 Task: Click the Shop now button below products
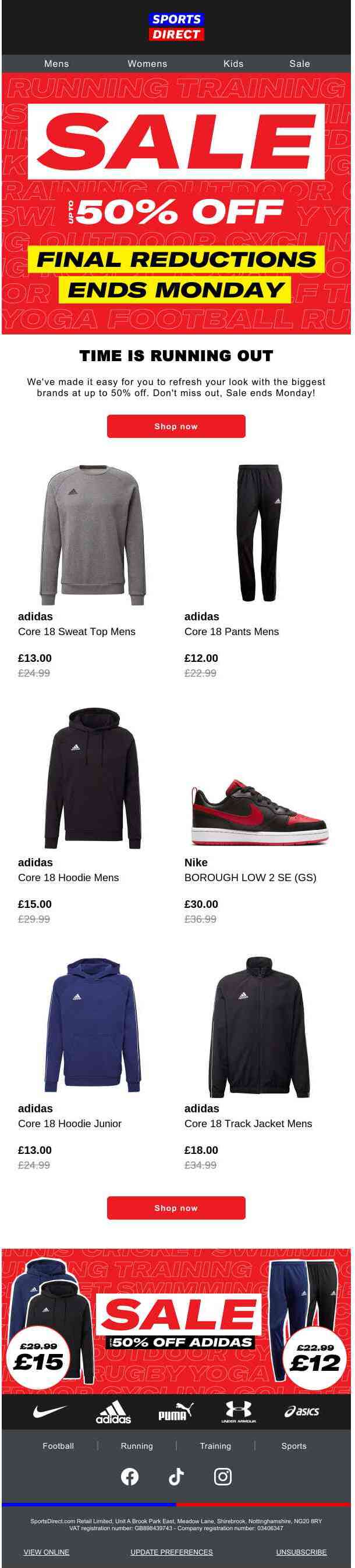(x=176, y=1207)
